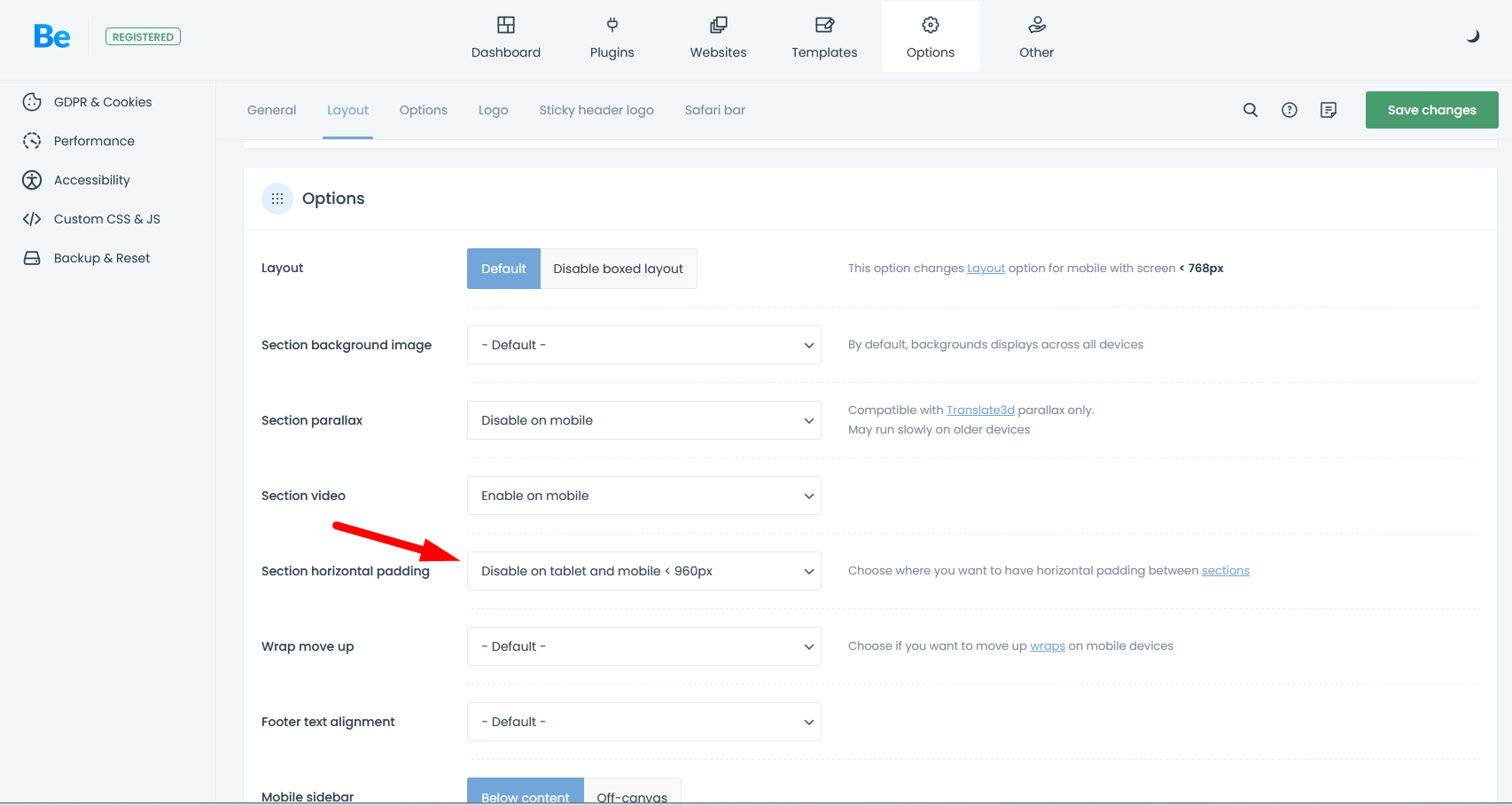The image size is (1512, 805).
Task: Click the Mobile sidebar label
Action: pyautogui.click(x=308, y=797)
